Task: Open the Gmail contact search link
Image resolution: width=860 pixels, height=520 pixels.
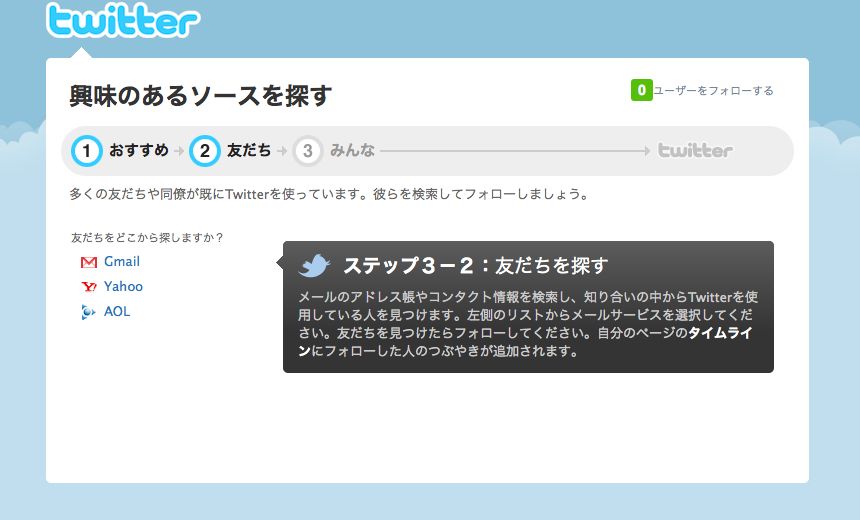Action: click(x=122, y=262)
